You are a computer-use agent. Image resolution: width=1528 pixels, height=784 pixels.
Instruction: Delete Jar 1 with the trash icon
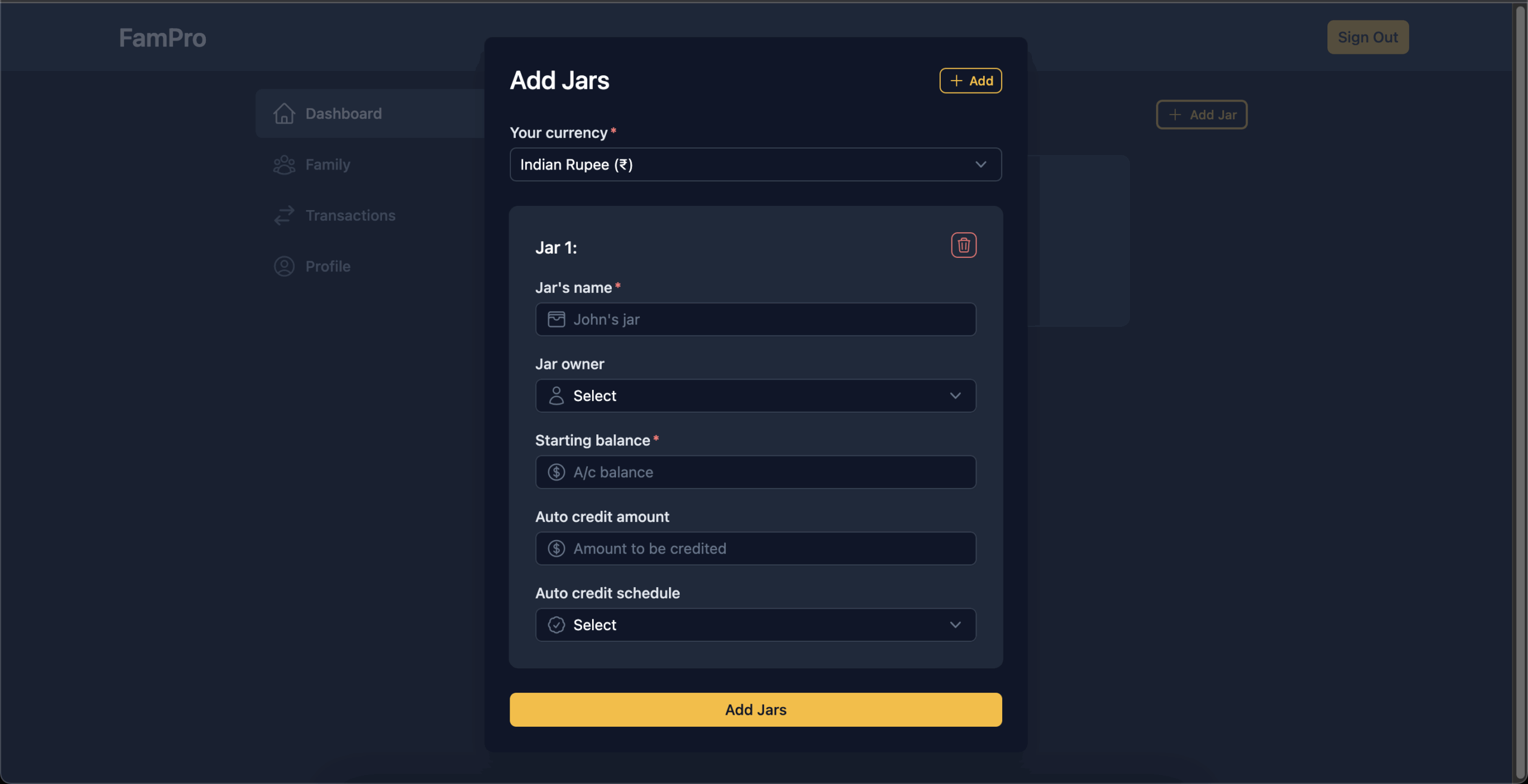tap(963, 245)
